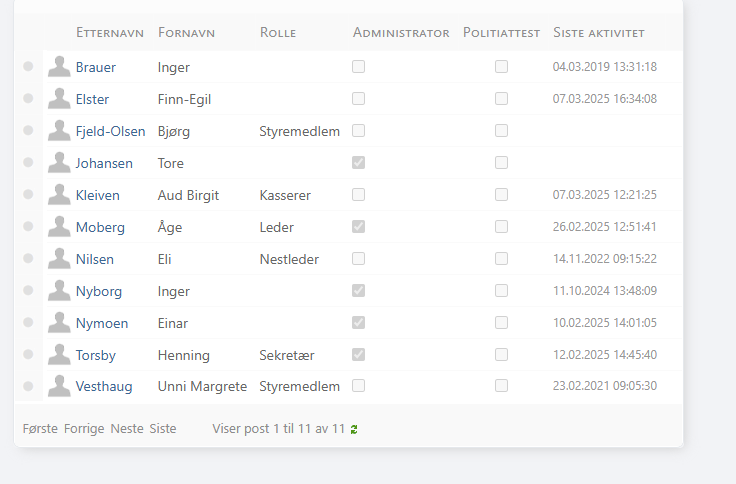Uncheck Administrator checkbox for Johansen
Image resolution: width=736 pixels, height=484 pixels.
pyautogui.click(x=358, y=163)
